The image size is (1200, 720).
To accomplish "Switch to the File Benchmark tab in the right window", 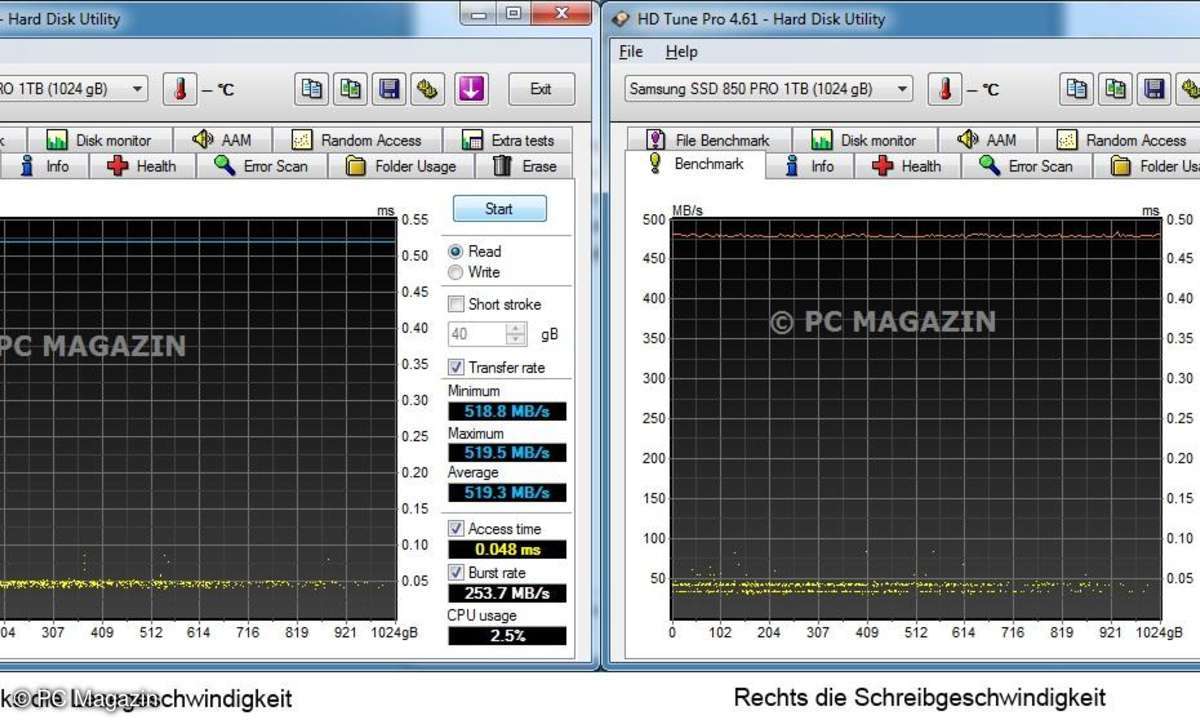I will point(709,140).
